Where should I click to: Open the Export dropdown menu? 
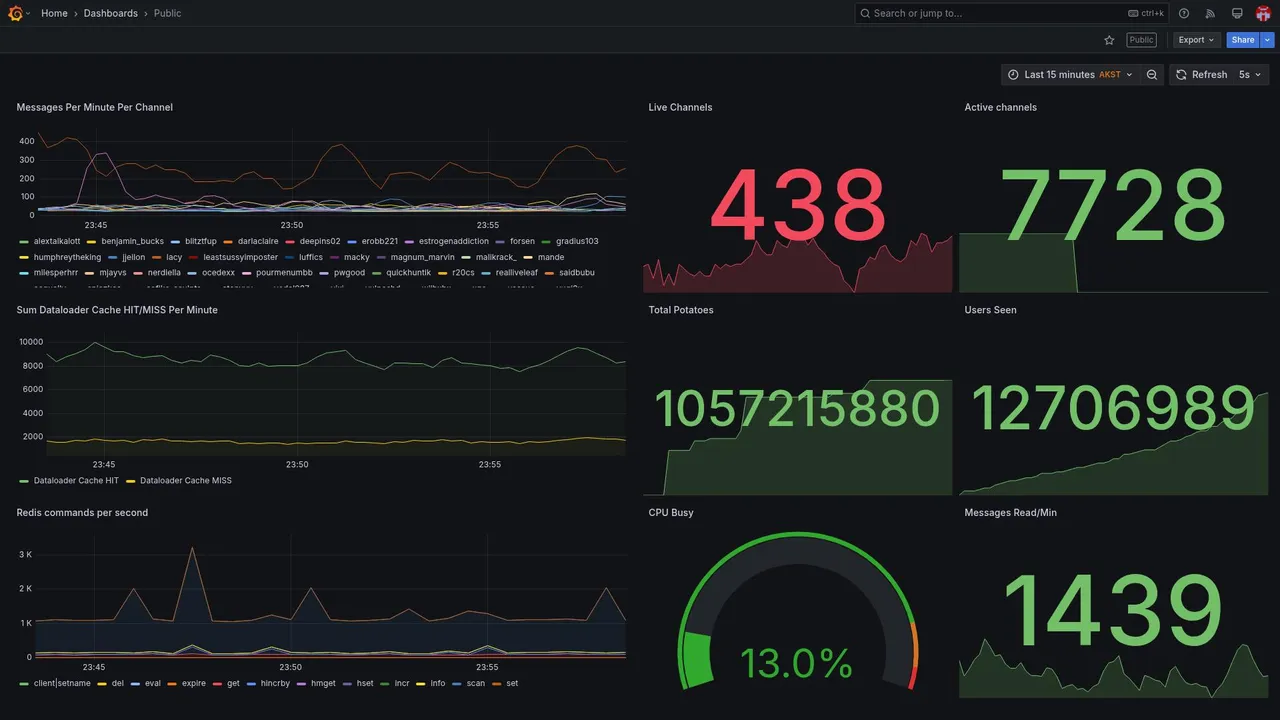(x=1197, y=40)
